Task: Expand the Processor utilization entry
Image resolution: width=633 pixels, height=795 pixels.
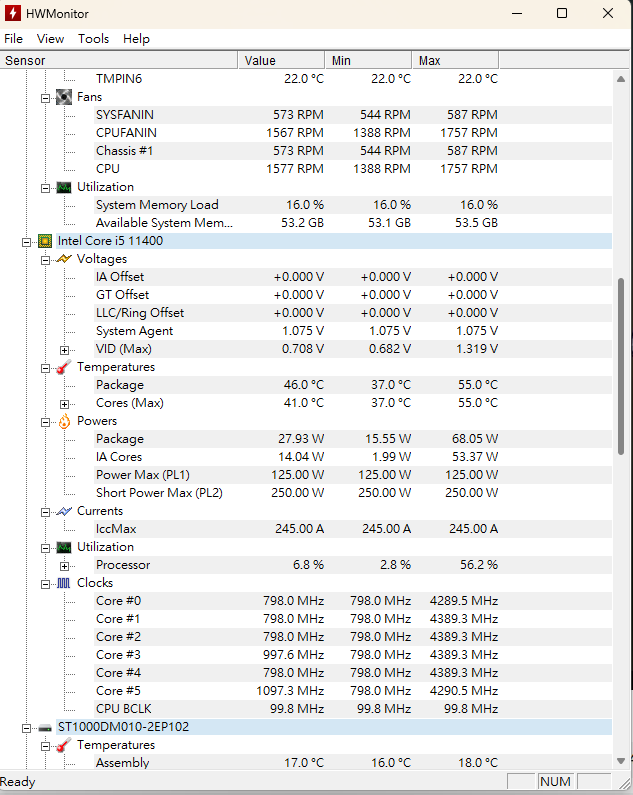Action: click(64, 566)
